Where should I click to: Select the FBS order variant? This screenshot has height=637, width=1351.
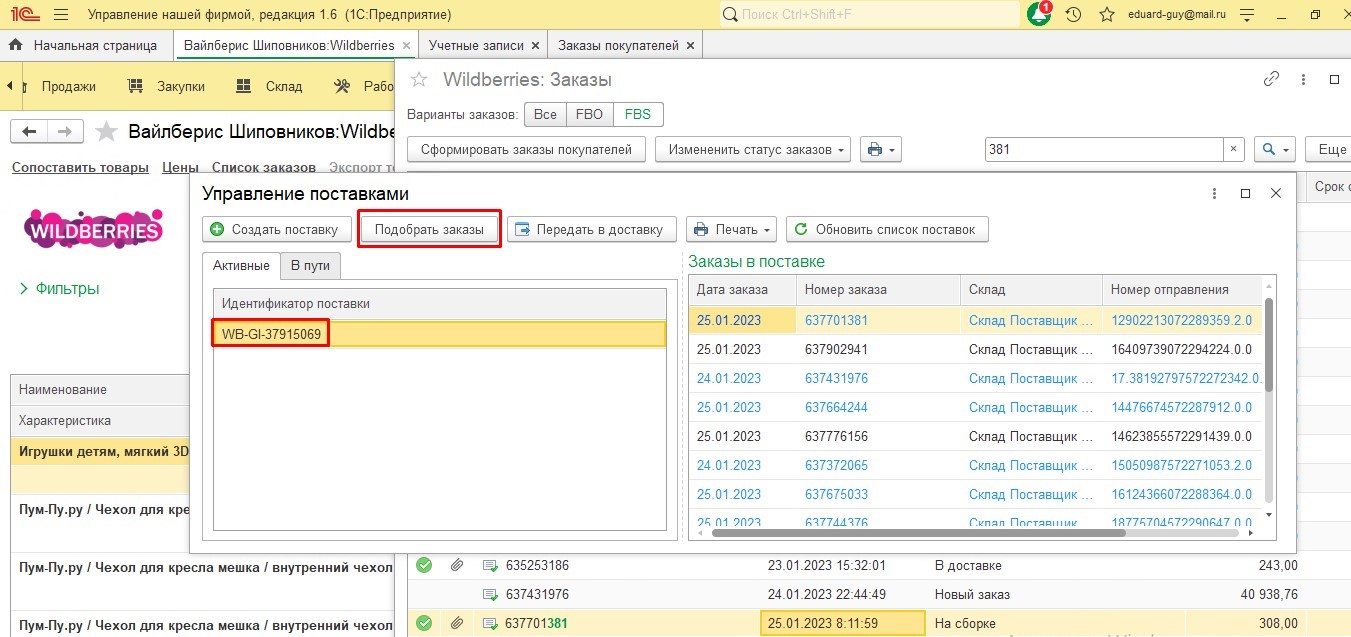click(638, 114)
